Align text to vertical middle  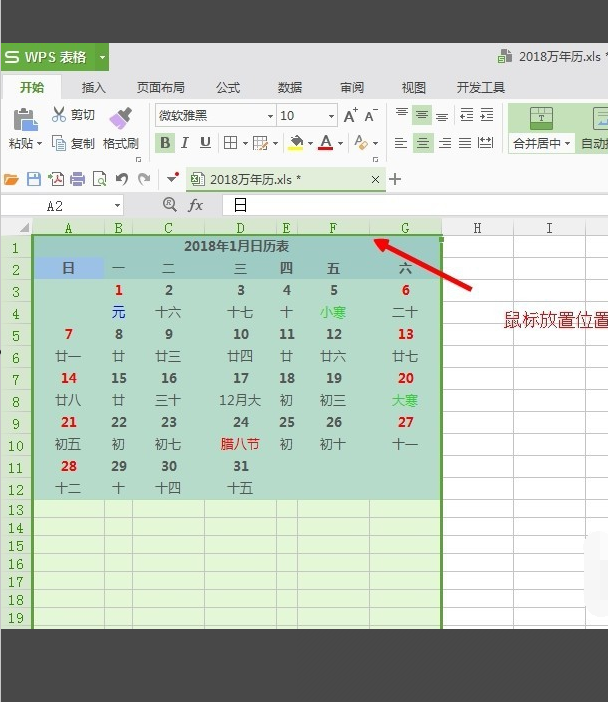pos(422,115)
